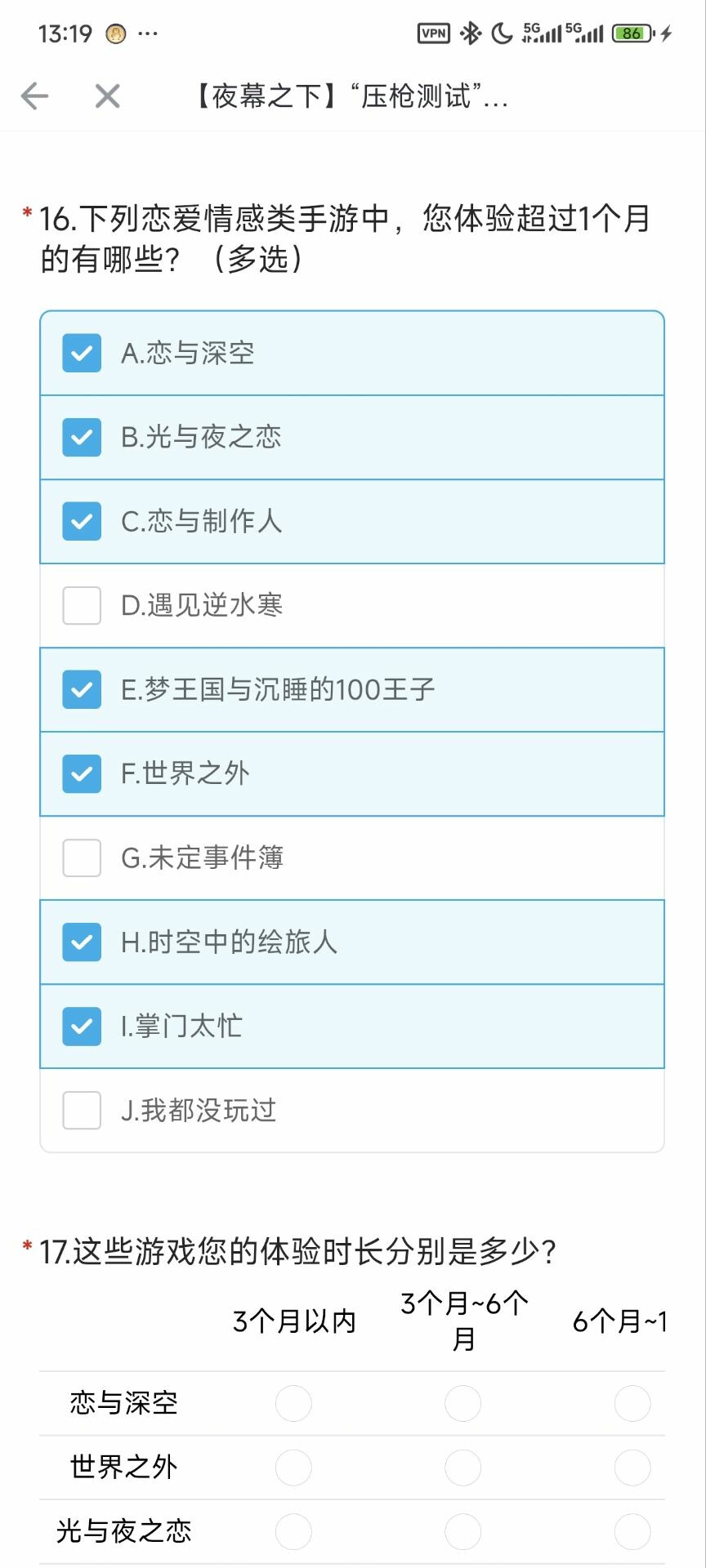Tap the round avatar notification icon
The height and width of the screenshot is (1568, 706).
tap(116, 33)
